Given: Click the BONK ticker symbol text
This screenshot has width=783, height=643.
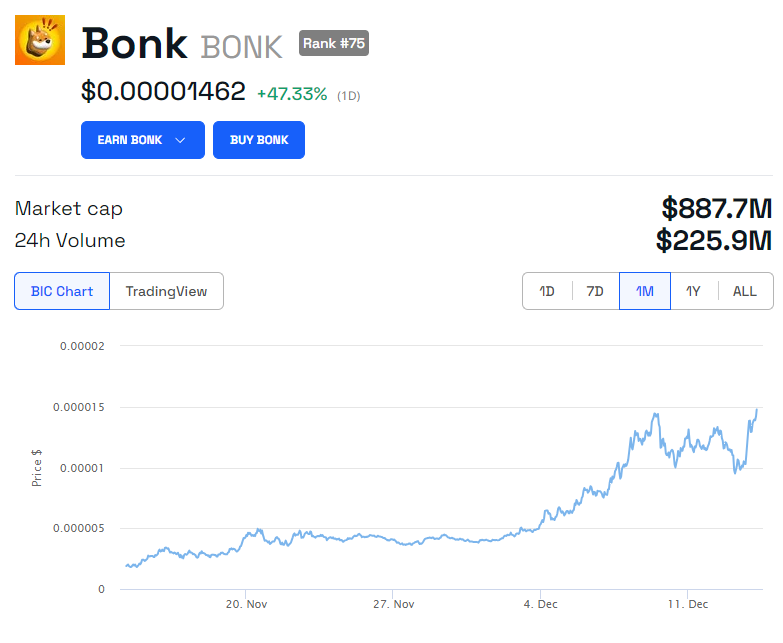Looking at the screenshot, I should (x=242, y=46).
